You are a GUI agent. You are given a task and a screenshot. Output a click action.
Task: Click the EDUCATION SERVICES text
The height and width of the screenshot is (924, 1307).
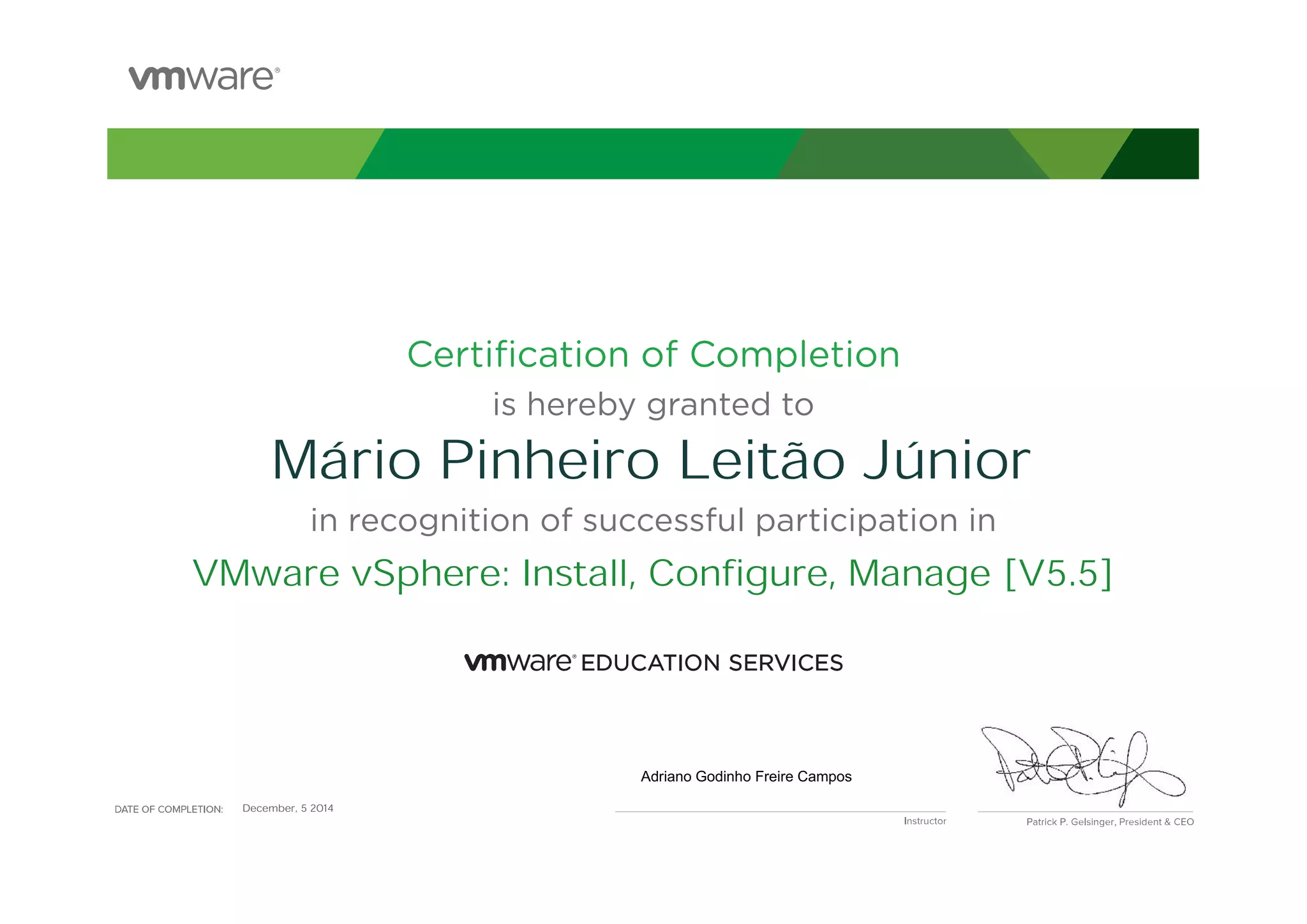click(x=712, y=663)
